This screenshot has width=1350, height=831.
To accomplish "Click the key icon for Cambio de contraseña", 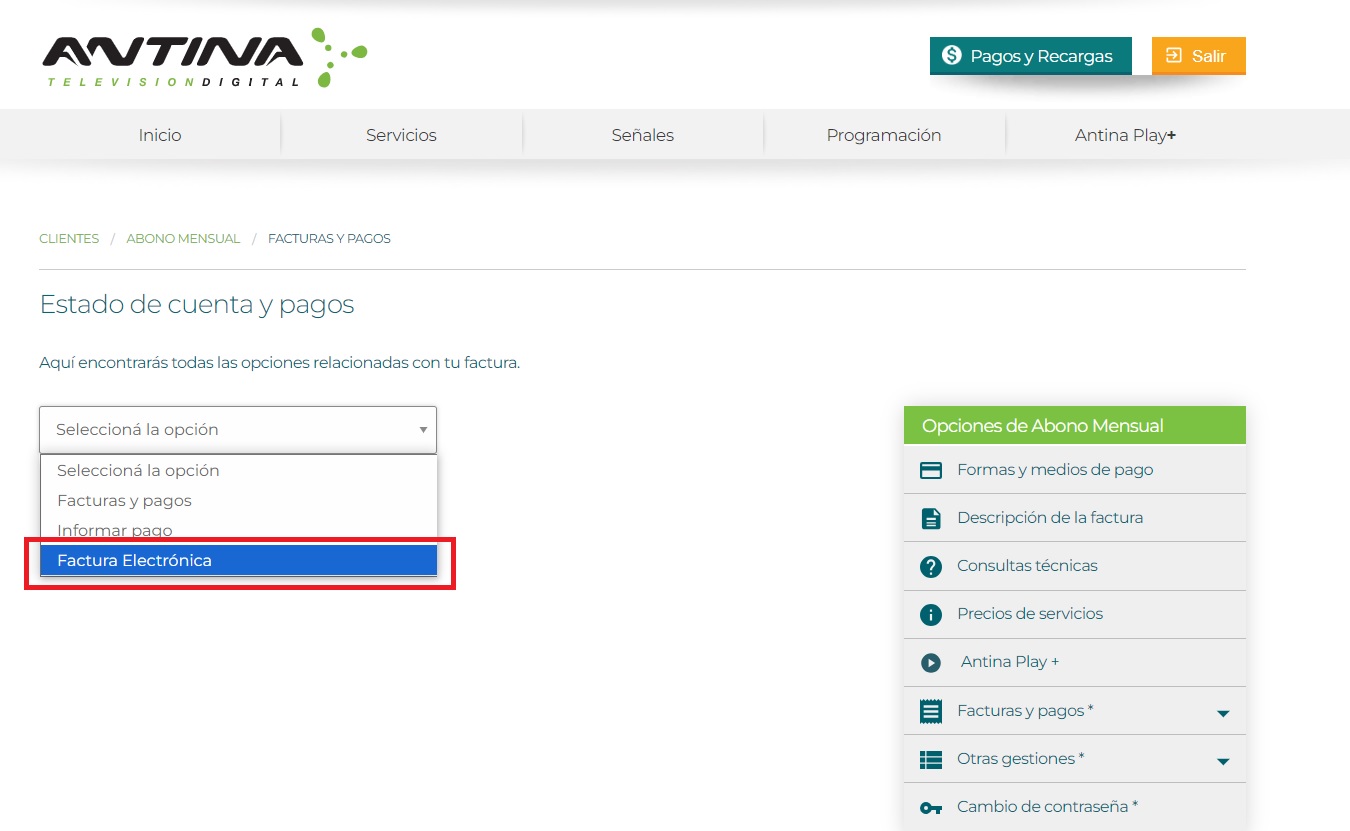I will (x=931, y=807).
